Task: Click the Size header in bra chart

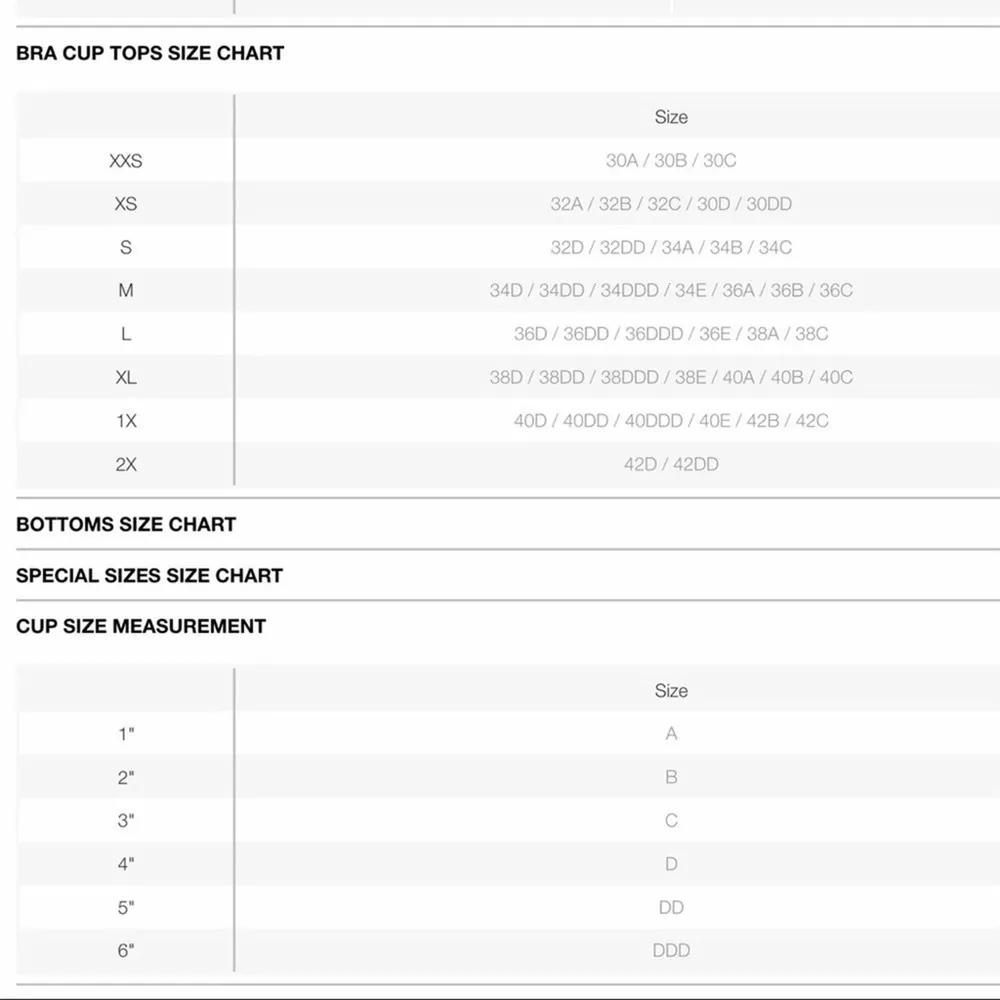Action: (x=671, y=117)
